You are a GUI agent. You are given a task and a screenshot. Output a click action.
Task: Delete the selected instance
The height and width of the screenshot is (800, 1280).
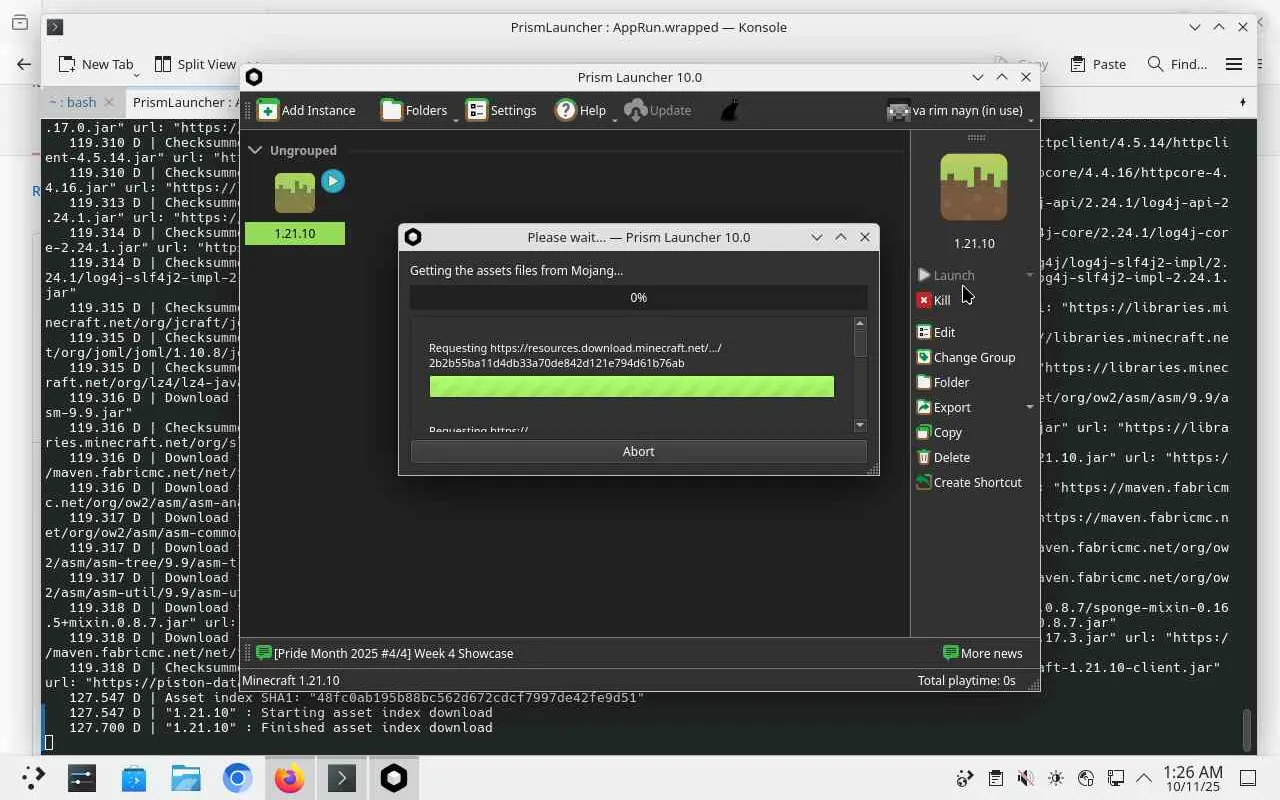tap(943, 457)
